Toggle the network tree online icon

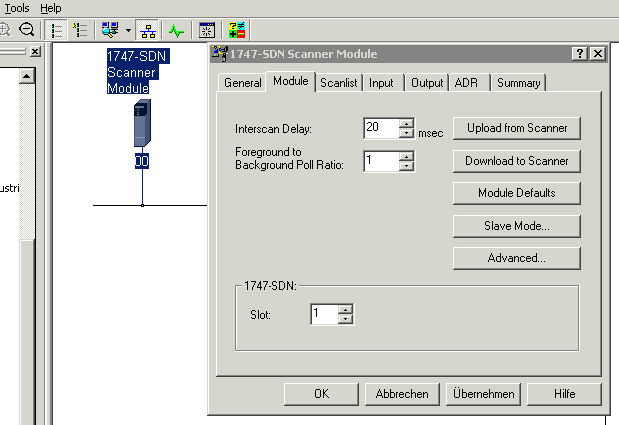(146, 30)
